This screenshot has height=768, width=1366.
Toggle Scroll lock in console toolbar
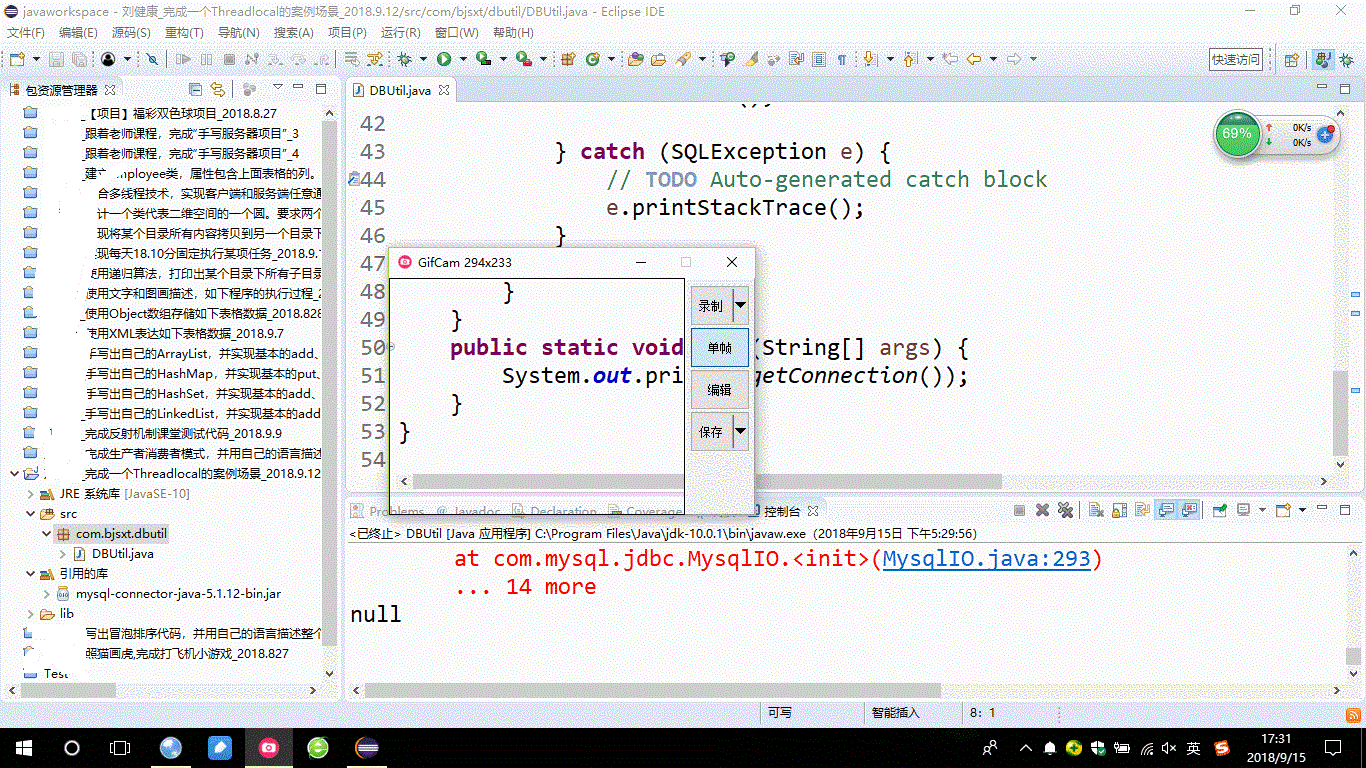(1119, 510)
